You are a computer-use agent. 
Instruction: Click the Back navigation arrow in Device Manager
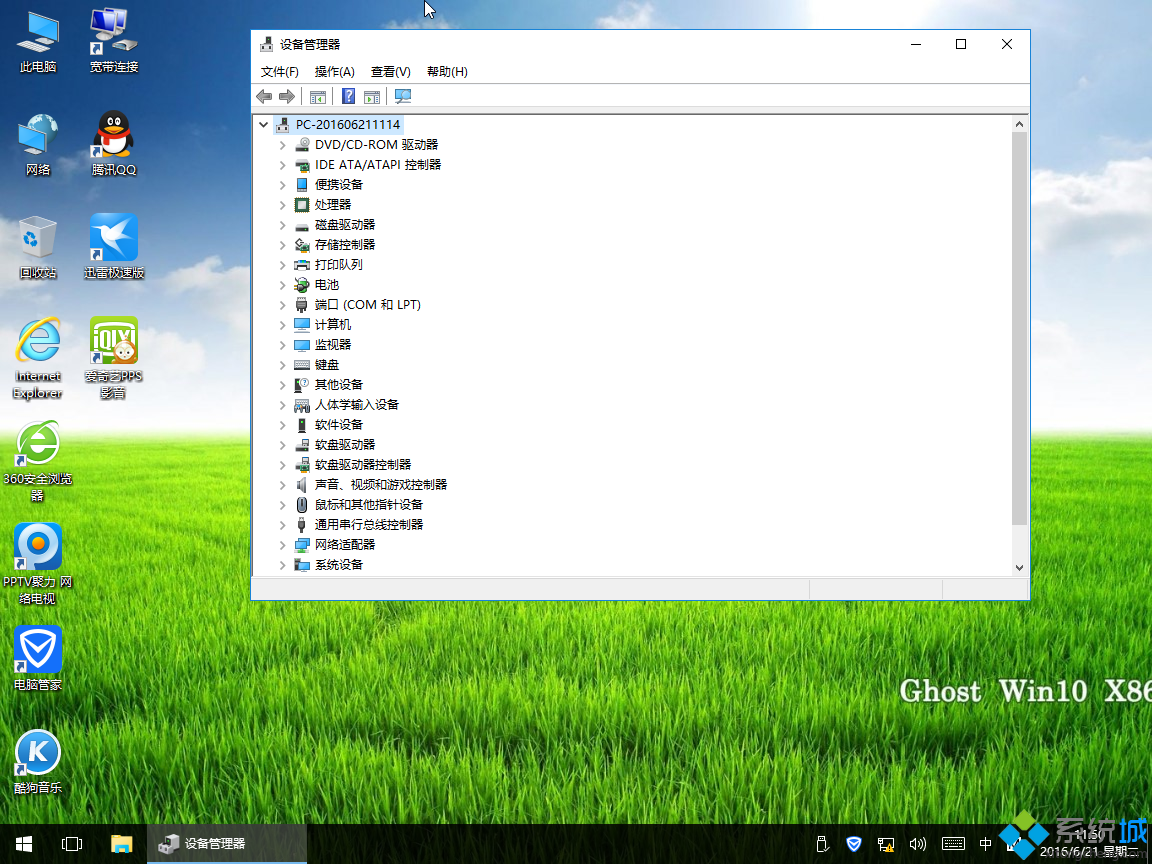[263, 96]
